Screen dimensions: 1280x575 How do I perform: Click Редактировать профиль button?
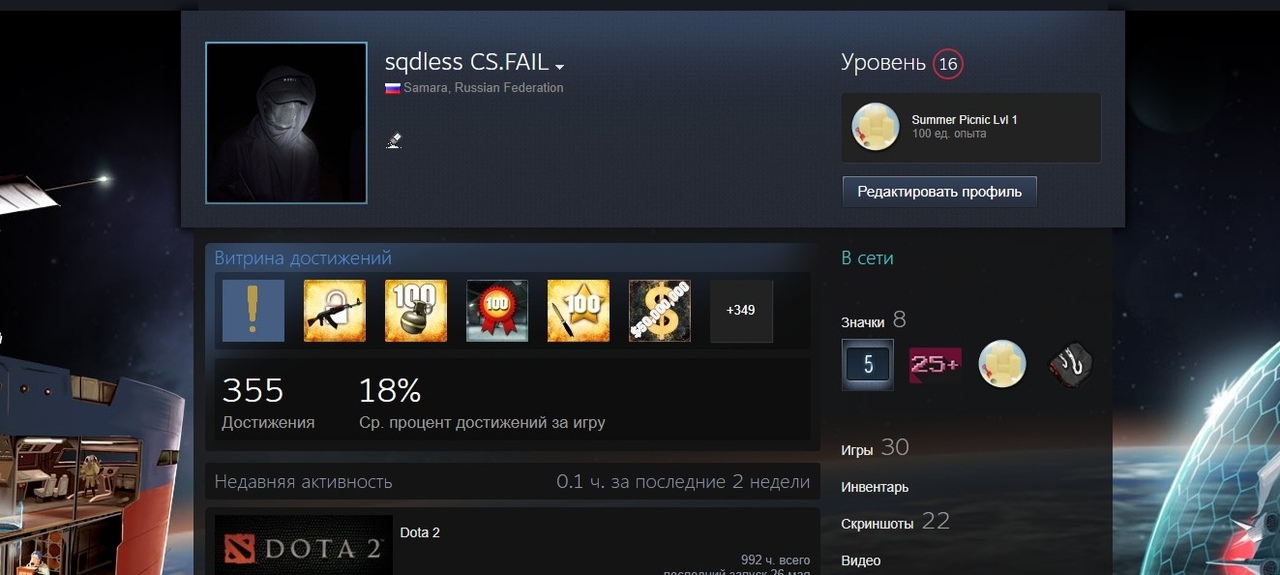point(939,191)
